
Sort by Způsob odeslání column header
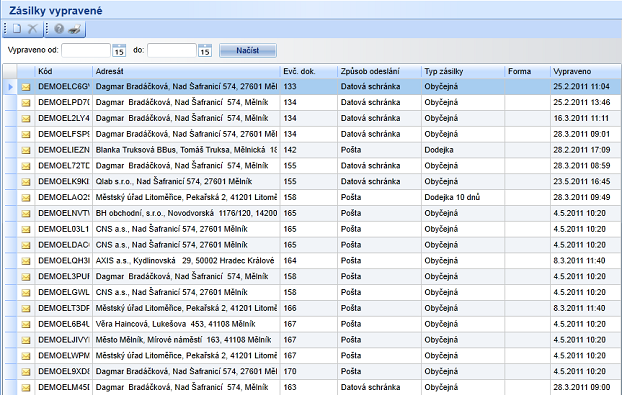[x=379, y=71]
